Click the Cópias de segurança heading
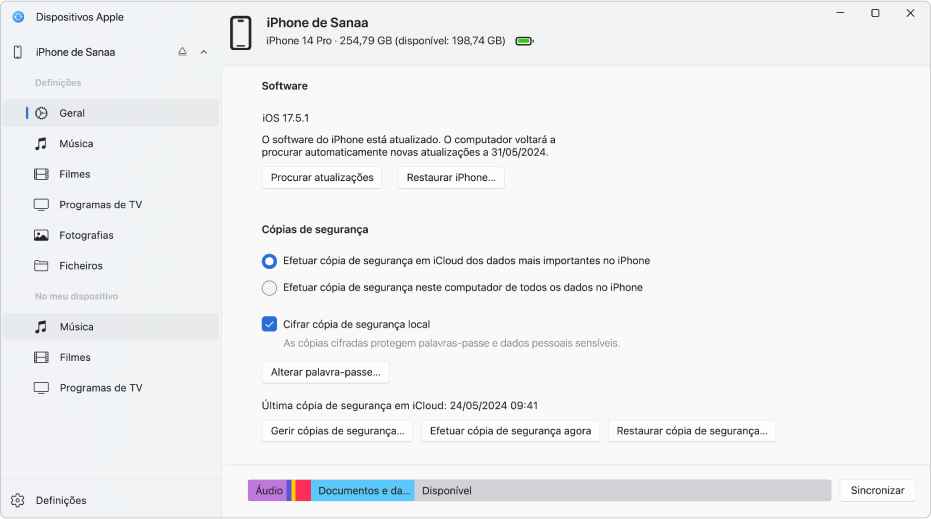Image resolution: width=931 pixels, height=519 pixels. (x=315, y=230)
